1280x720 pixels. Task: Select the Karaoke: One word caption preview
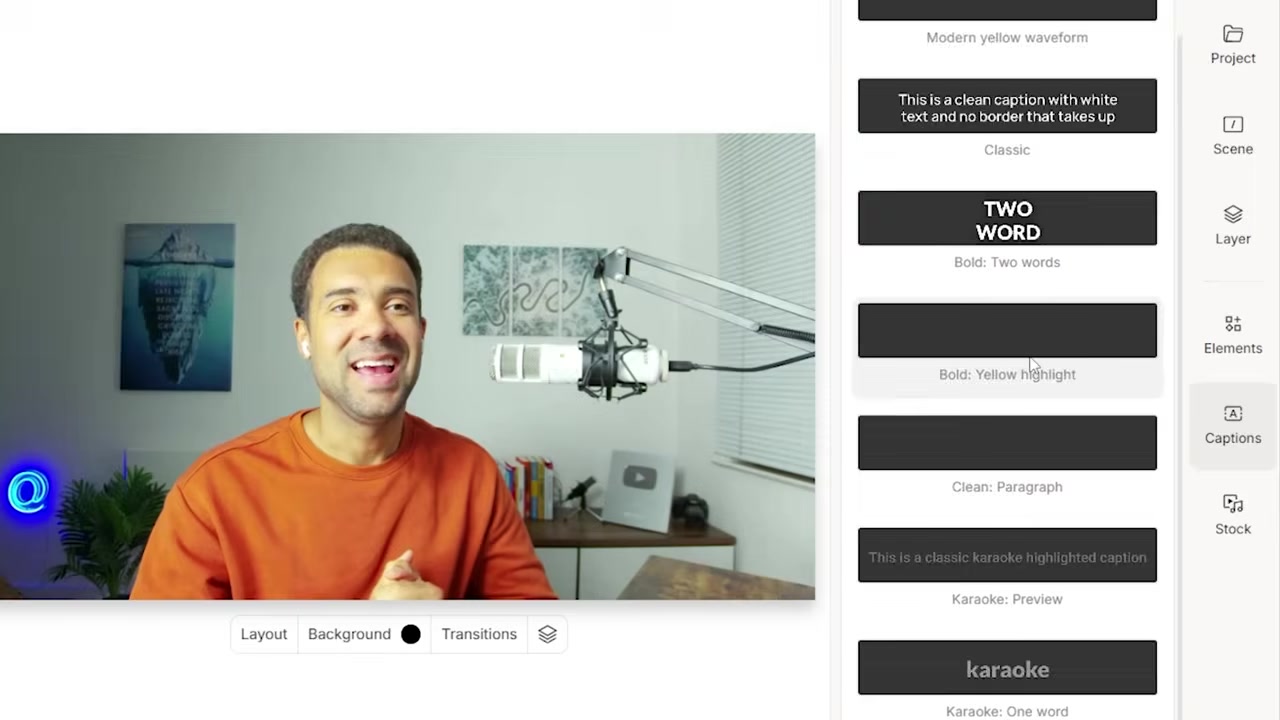(1007, 667)
